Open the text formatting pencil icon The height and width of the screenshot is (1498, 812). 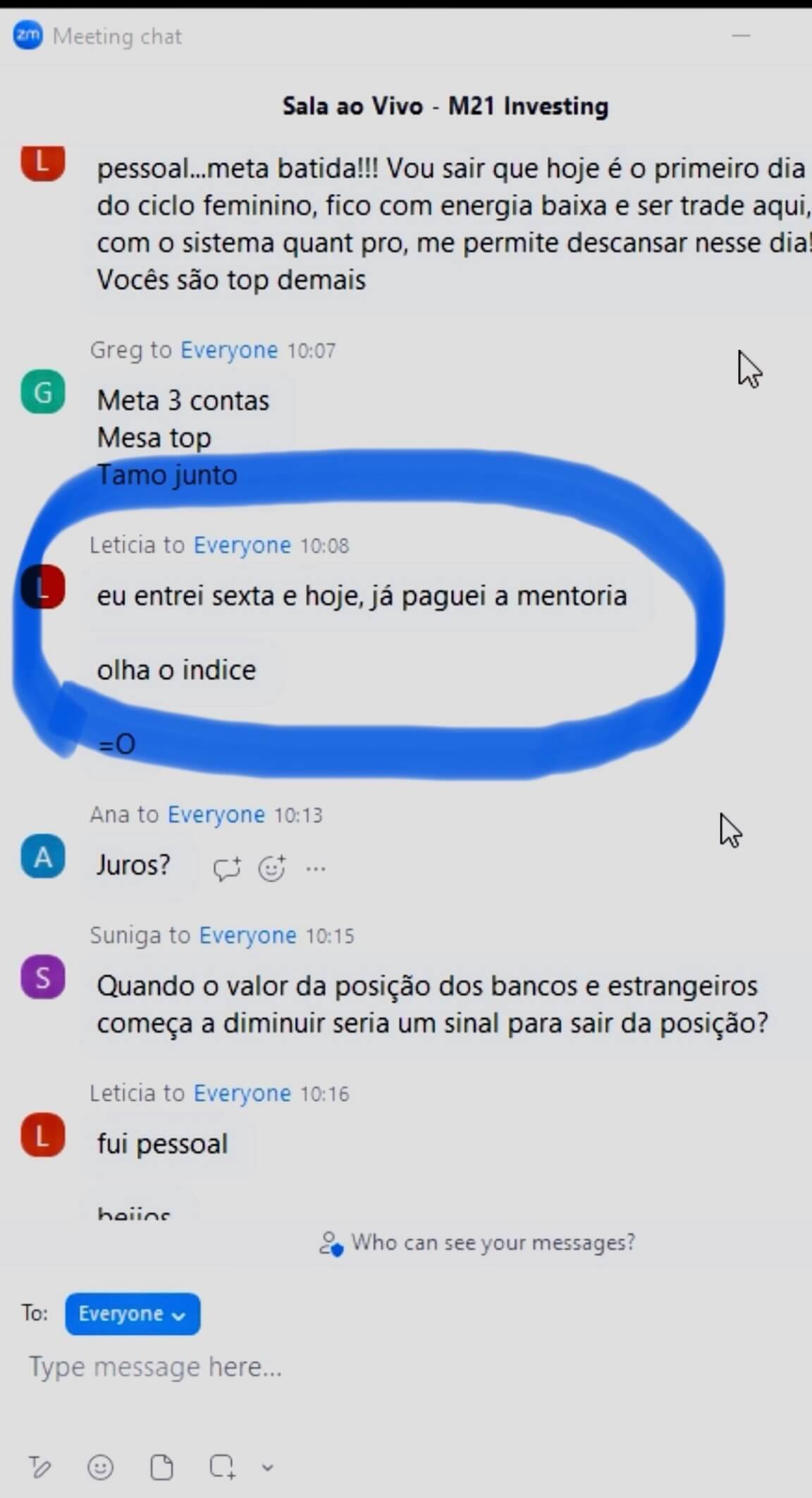tap(39, 1467)
